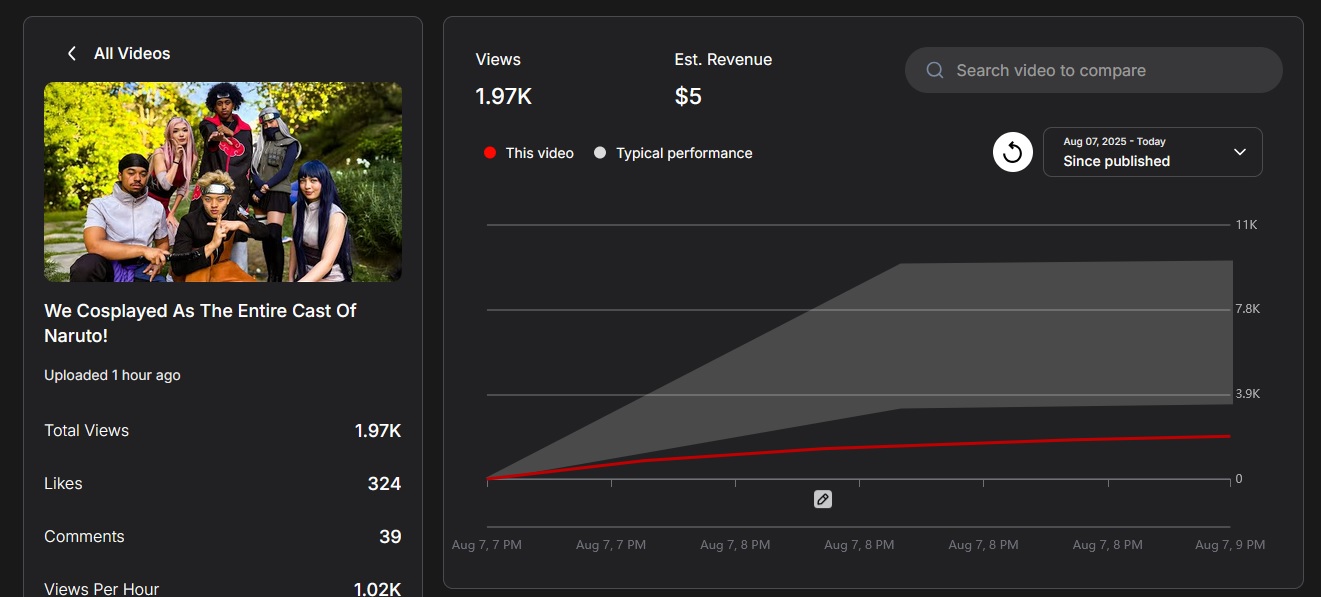This screenshot has width=1321, height=597.
Task: Toggle the This video legend item
Action: coord(528,153)
